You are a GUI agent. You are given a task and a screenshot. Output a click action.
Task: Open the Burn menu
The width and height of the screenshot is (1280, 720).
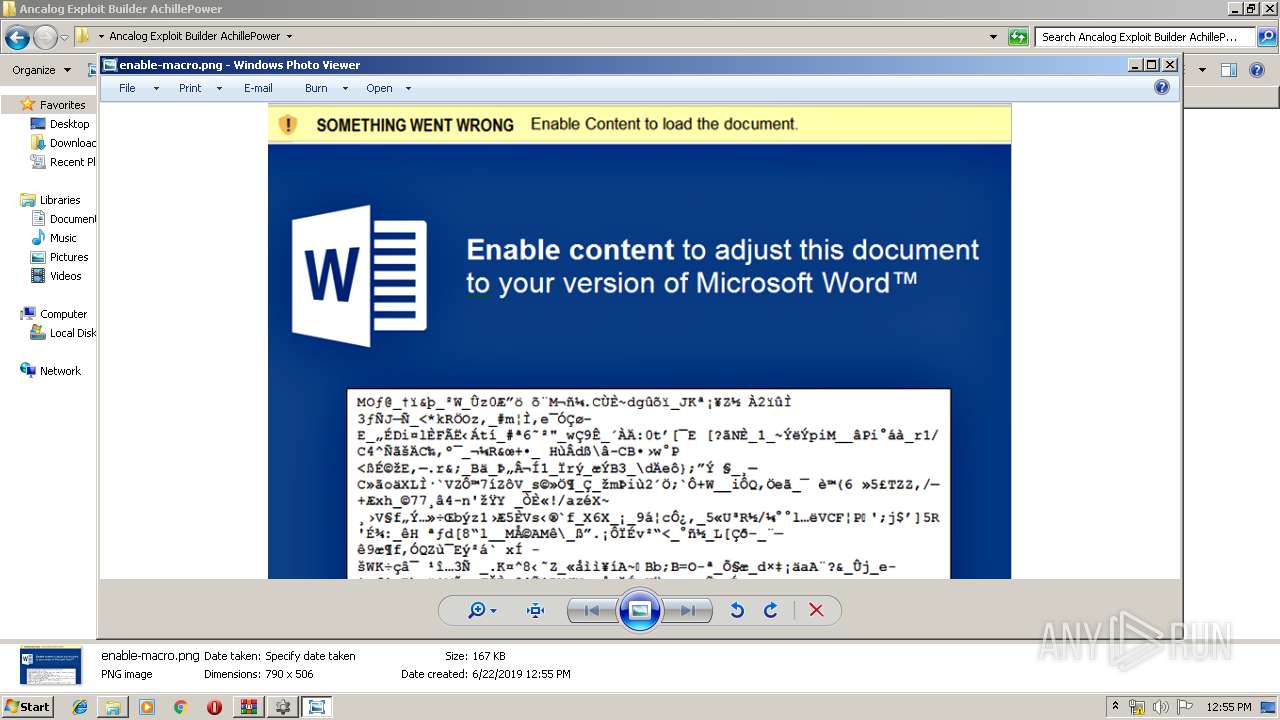pos(316,88)
